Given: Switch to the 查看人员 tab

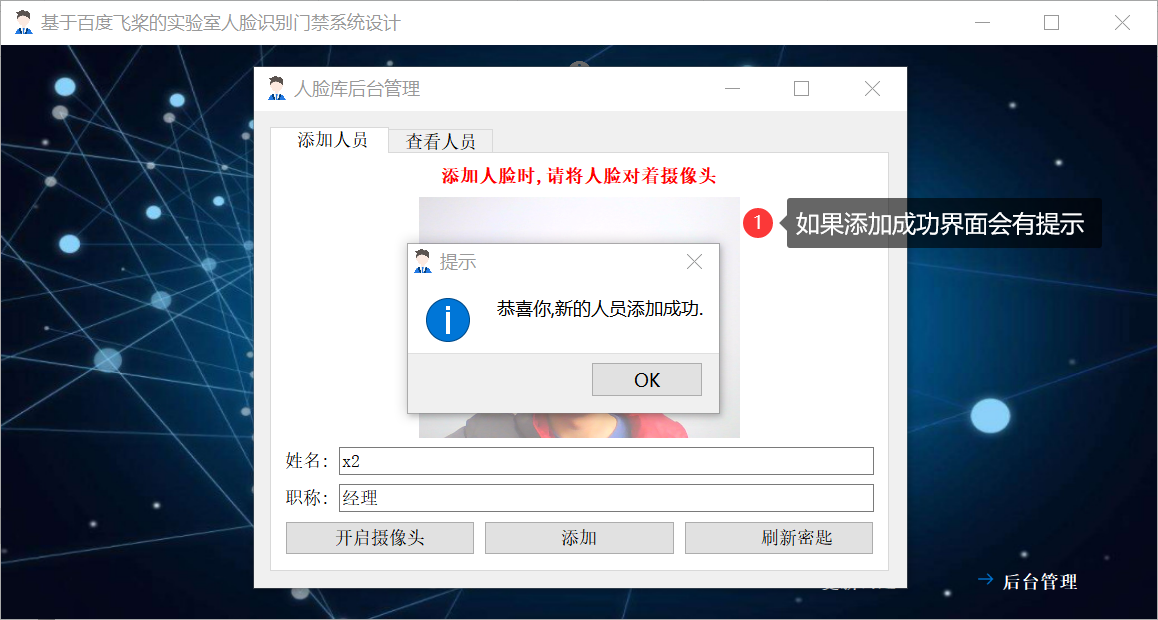Looking at the screenshot, I should pyautogui.click(x=440, y=141).
